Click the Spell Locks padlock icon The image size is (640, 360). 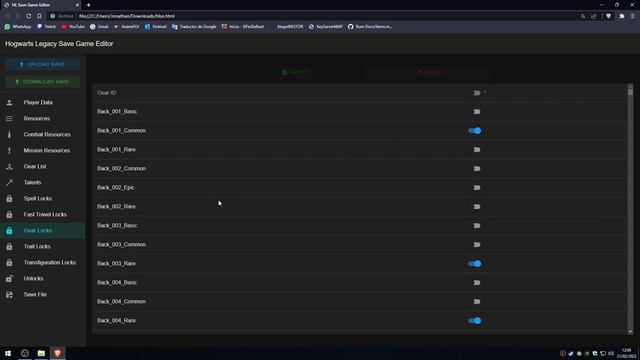tap(9, 198)
